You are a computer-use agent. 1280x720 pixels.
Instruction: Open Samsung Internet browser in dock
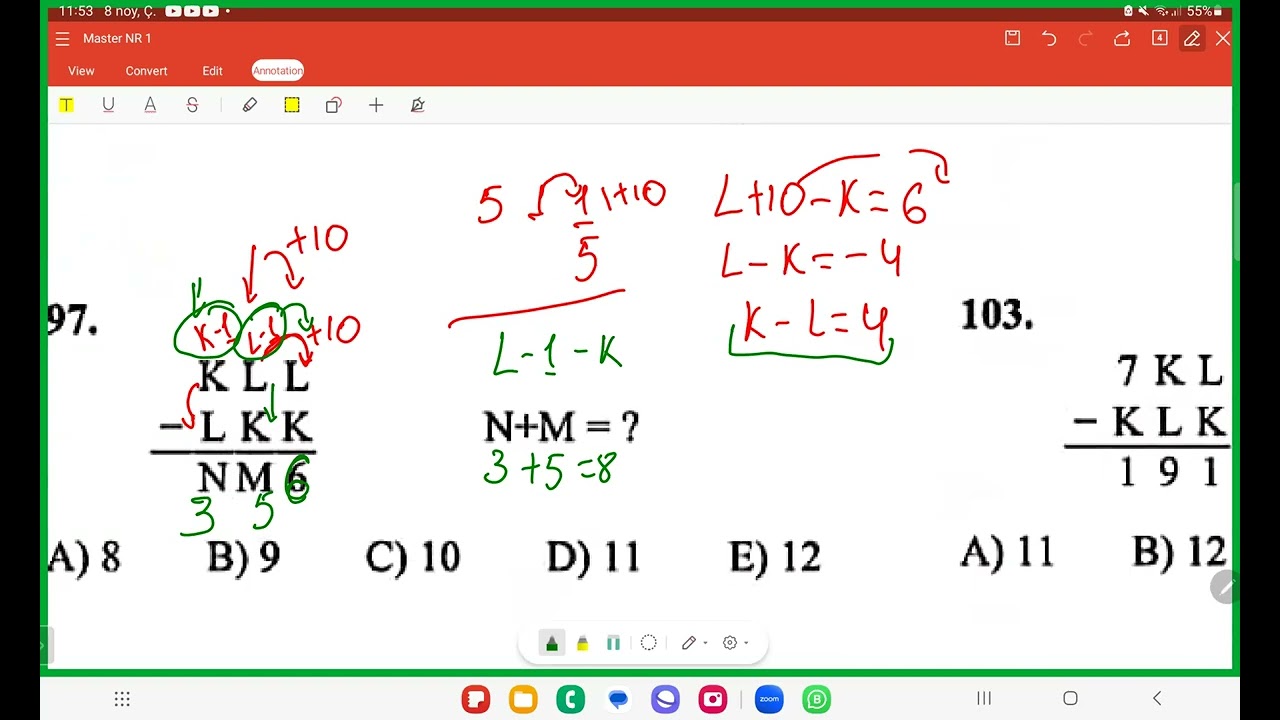(x=665, y=699)
